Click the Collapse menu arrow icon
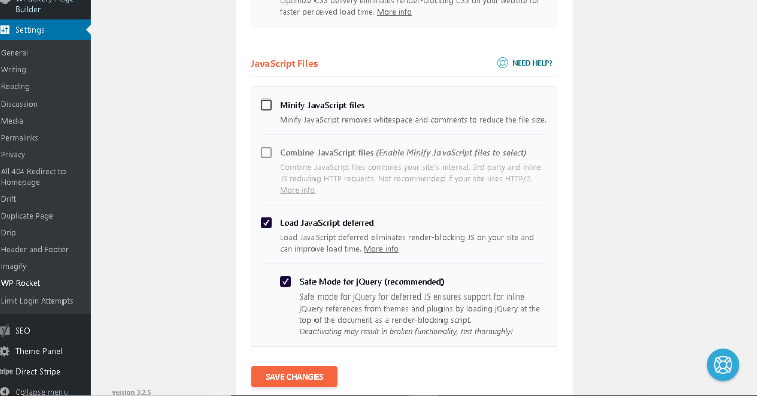757x396 pixels. click(5, 392)
